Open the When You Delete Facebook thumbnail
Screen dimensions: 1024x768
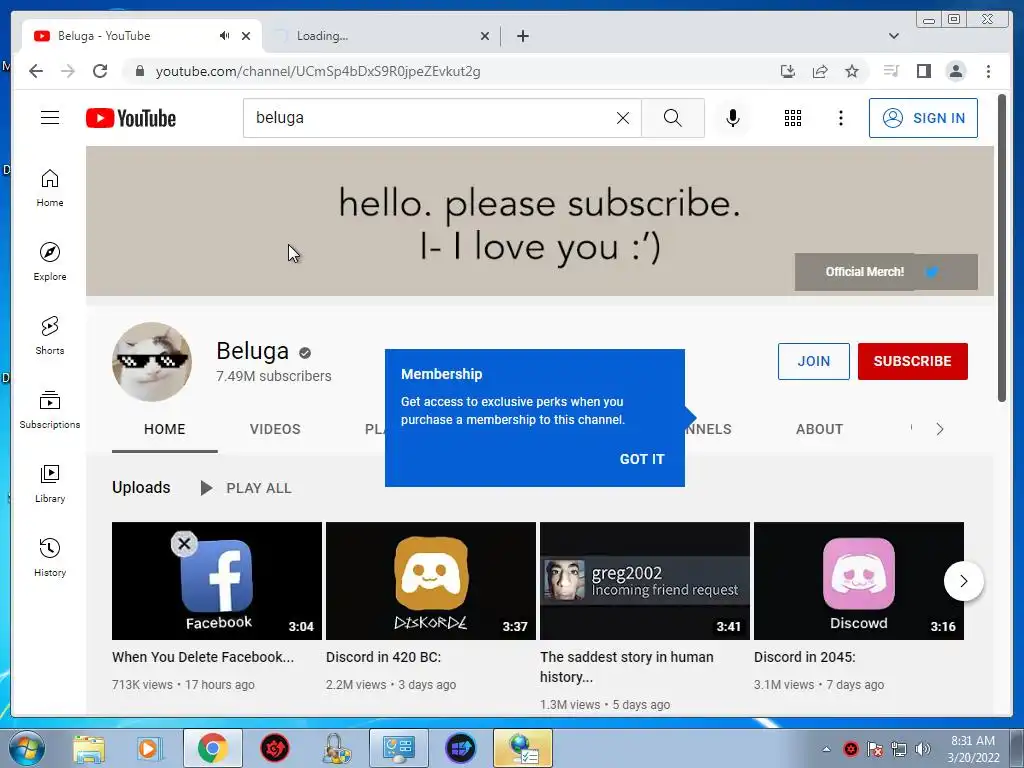click(217, 581)
